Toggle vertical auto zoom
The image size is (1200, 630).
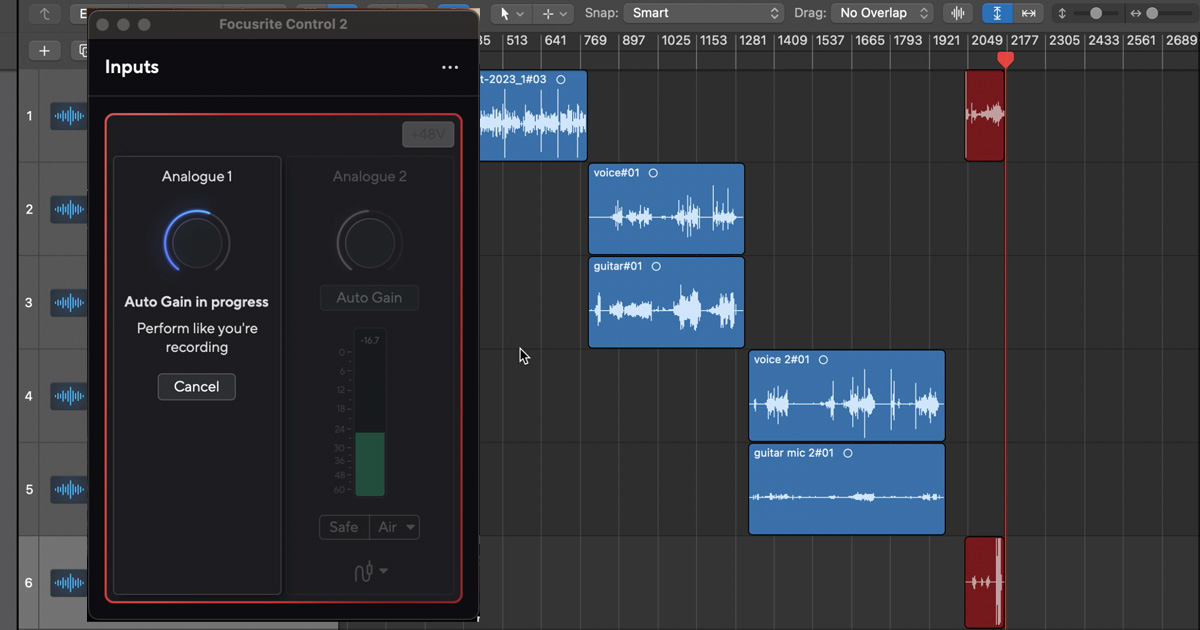click(x=997, y=13)
